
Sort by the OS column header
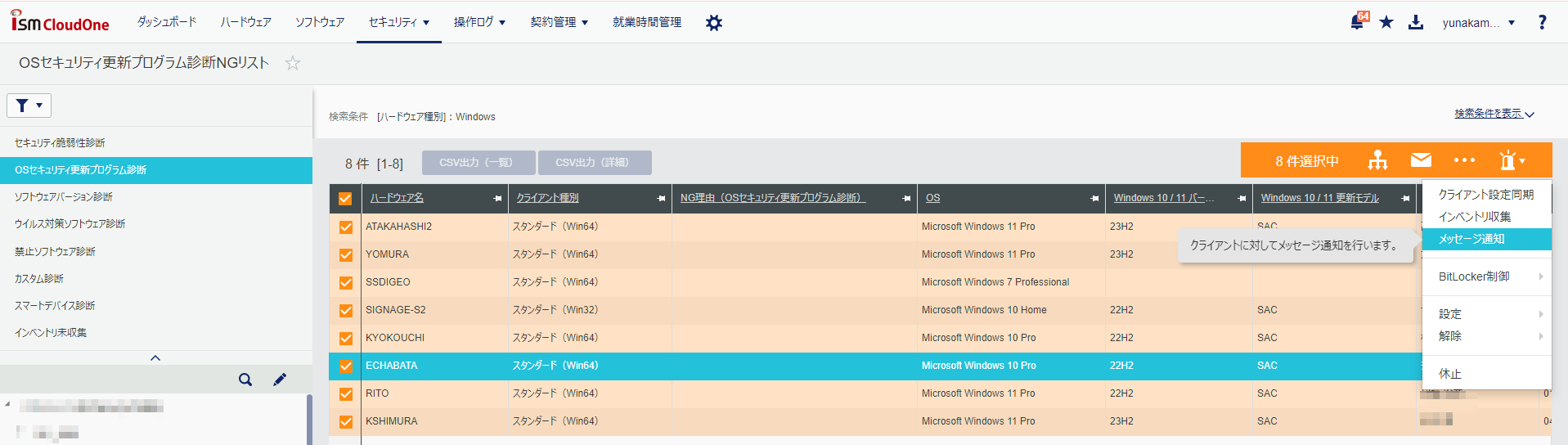(932, 198)
